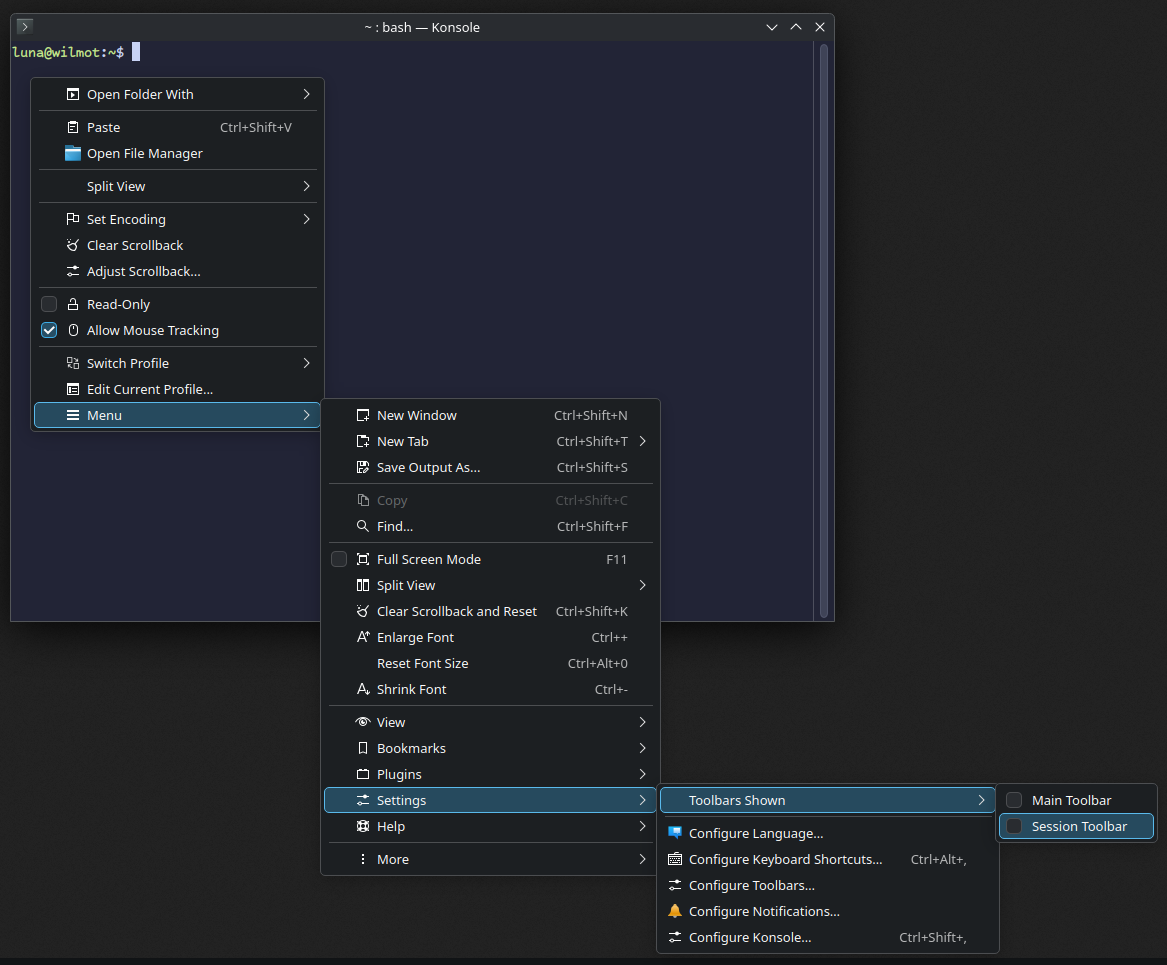The image size is (1167, 965).
Task: Check the Session Toolbar checkbox
Action: (x=1014, y=826)
